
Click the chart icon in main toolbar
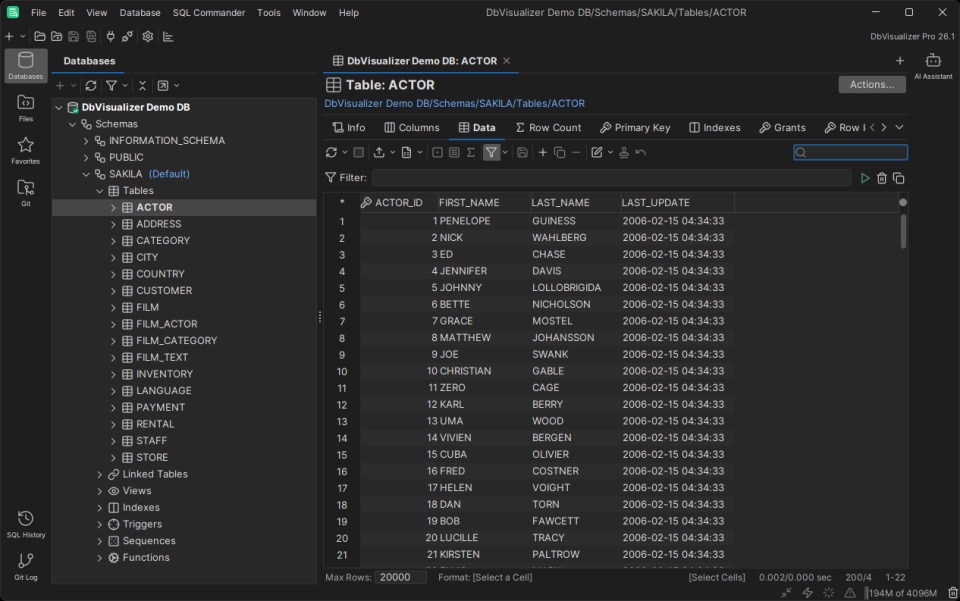point(168,36)
